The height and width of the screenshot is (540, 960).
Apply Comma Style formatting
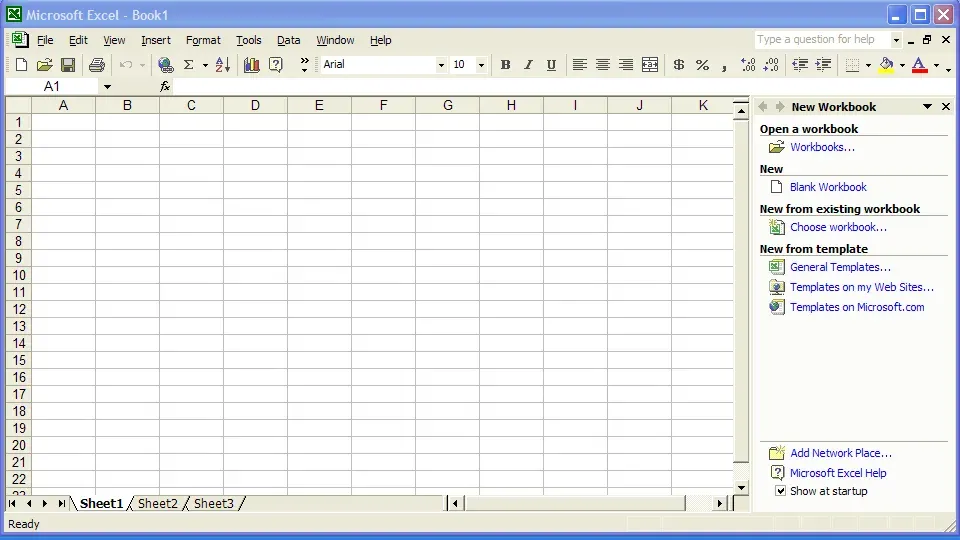tap(724, 66)
